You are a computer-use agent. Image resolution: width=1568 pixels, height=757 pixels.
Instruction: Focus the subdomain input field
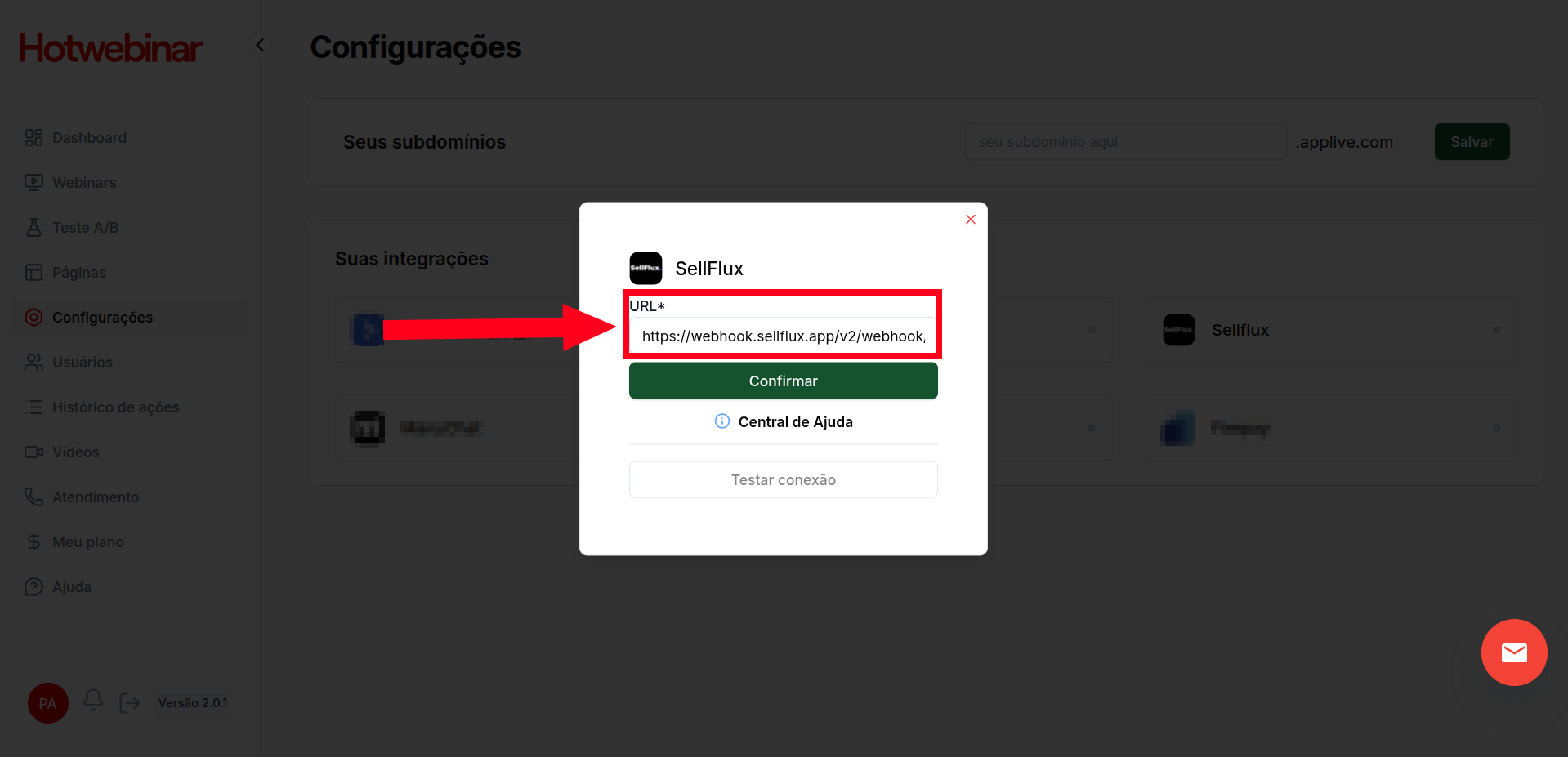[1125, 142]
